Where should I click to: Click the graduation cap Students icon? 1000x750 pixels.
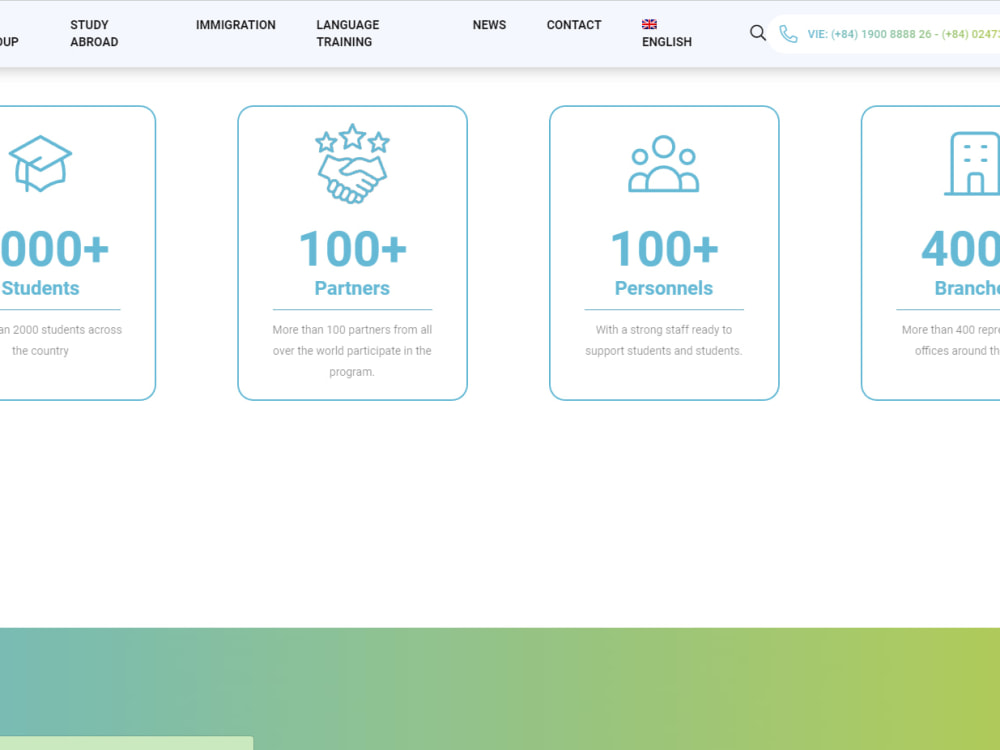[40, 163]
